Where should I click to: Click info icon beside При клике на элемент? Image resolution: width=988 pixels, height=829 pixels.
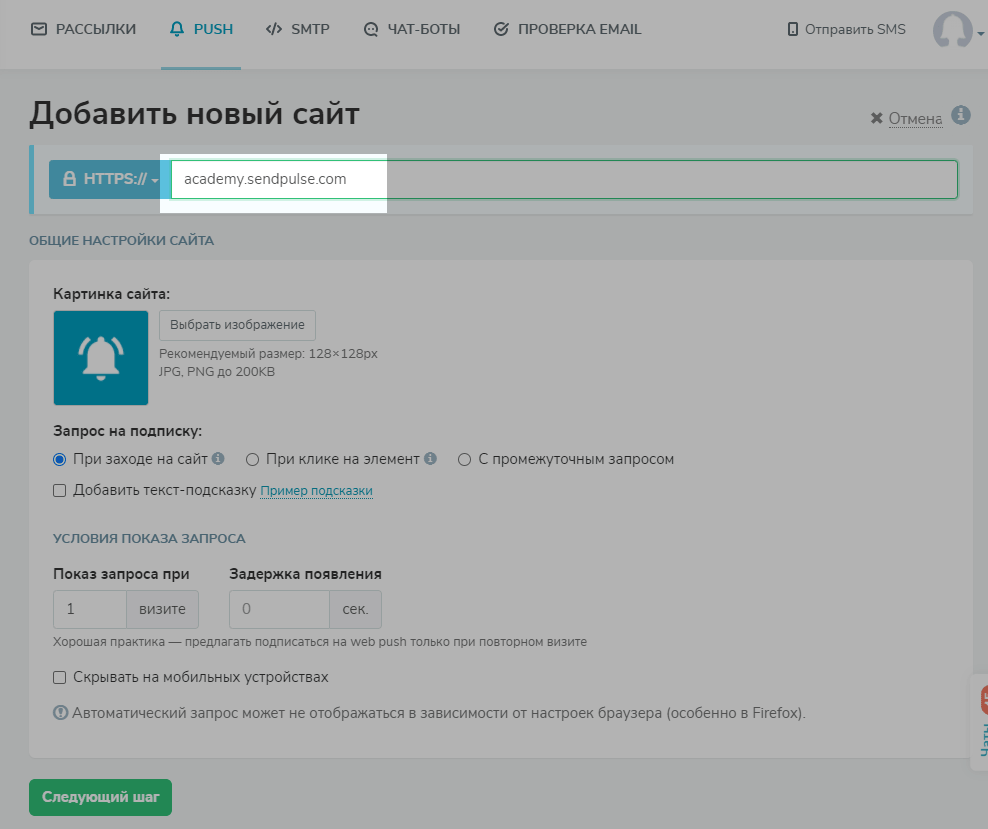coord(430,459)
